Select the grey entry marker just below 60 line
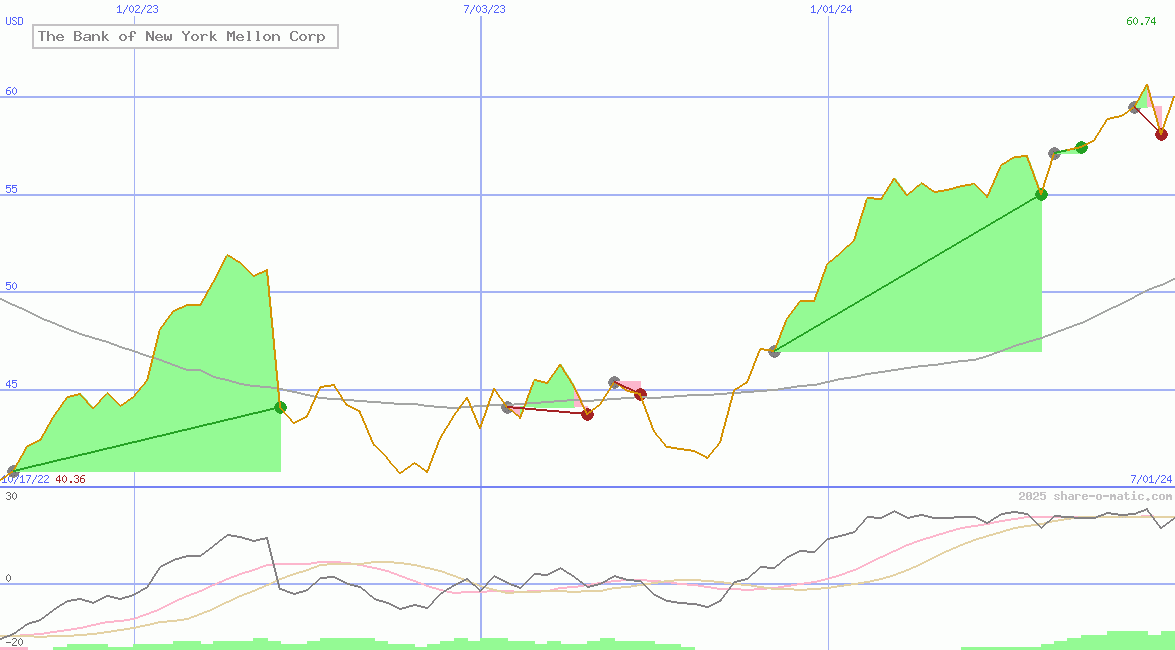This screenshot has width=1175, height=650. coord(1134,107)
